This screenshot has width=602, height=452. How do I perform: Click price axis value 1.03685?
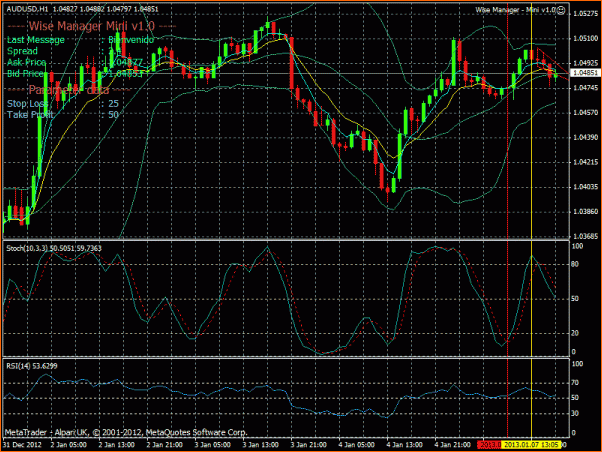coord(585,236)
